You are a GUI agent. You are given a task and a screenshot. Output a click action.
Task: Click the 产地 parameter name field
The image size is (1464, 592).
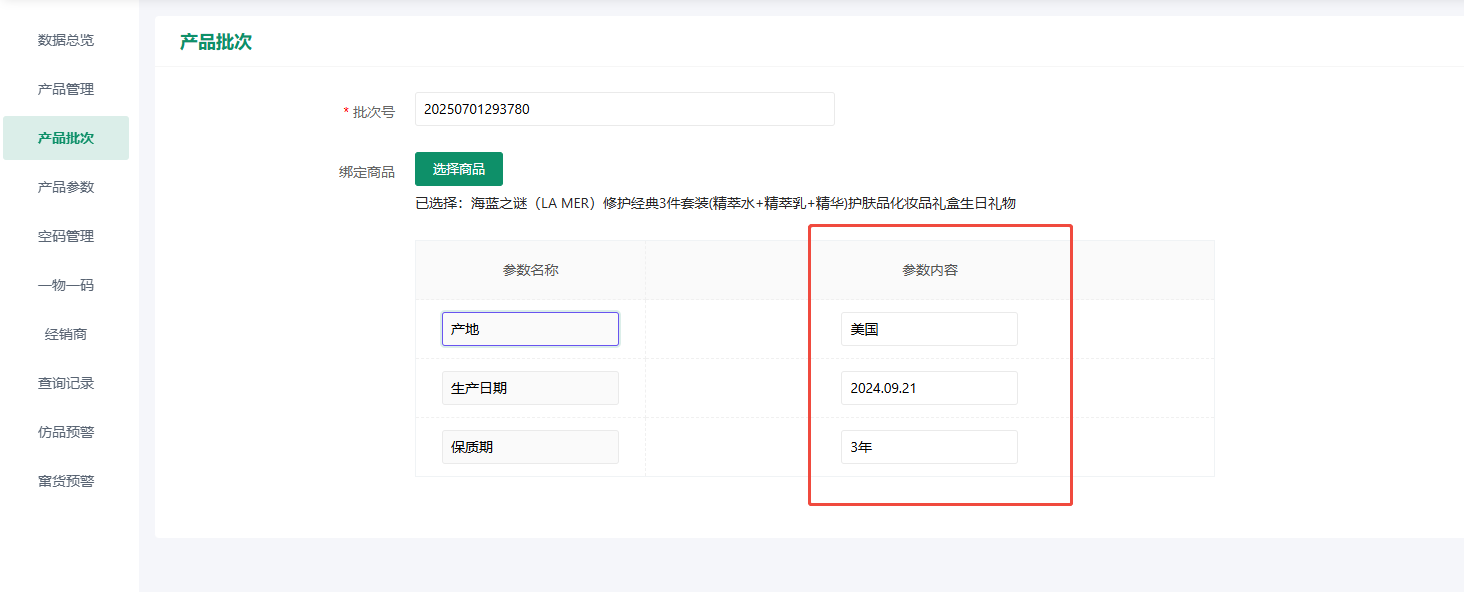click(x=530, y=329)
